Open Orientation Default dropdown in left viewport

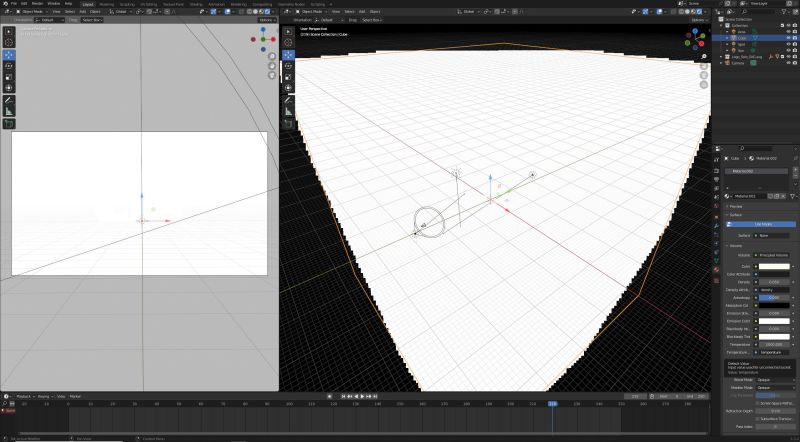tap(50, 20)
